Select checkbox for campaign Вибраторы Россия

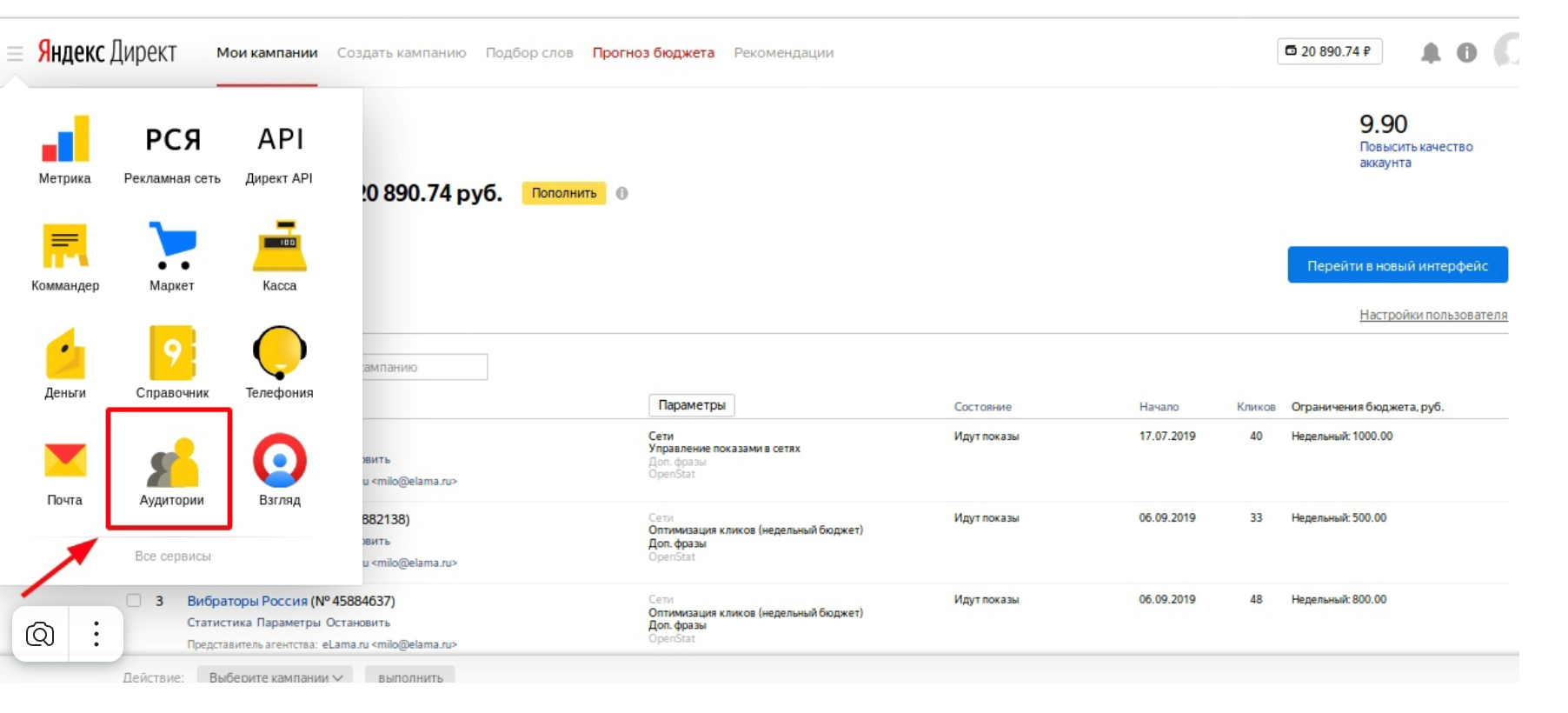click(x=133, y=600)
